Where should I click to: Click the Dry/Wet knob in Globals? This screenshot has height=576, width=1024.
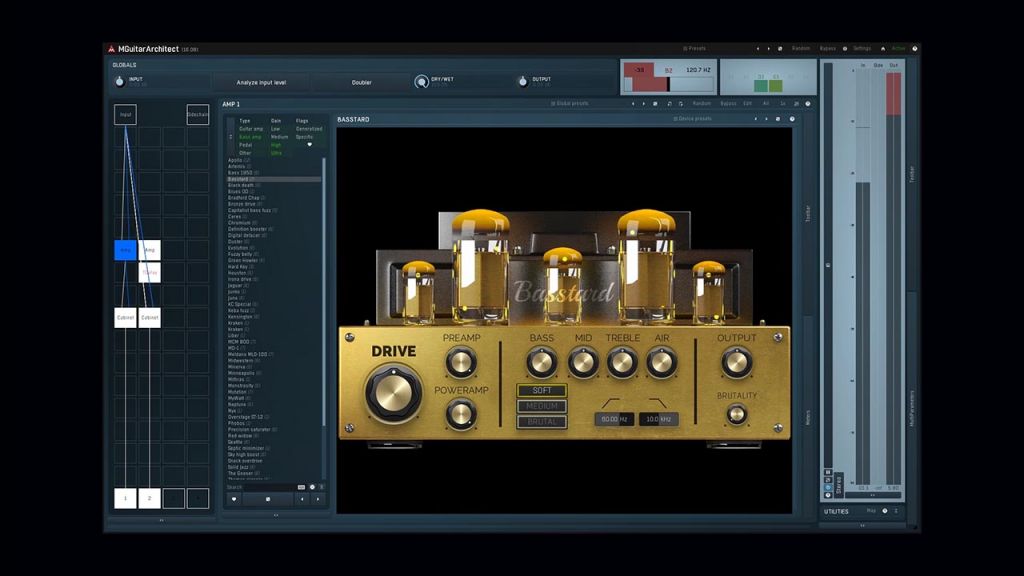click(x=421, y=82)
